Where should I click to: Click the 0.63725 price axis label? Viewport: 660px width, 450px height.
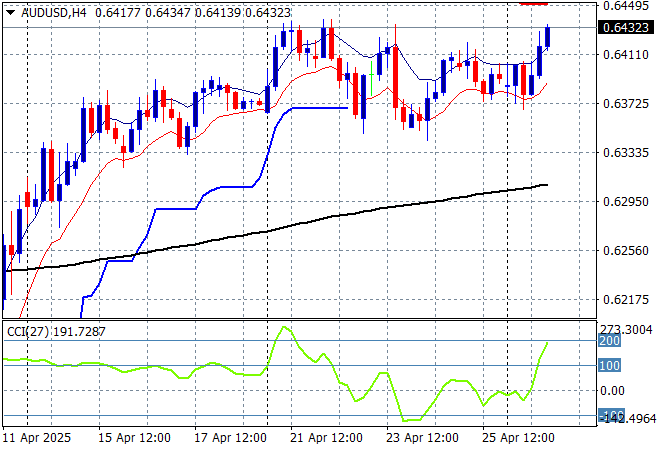[x=626, y=104]
